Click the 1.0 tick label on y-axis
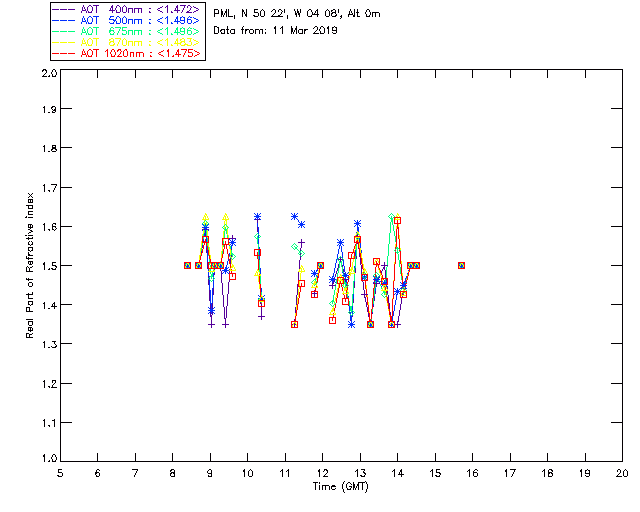Viewport: 640px width, 512px height. pyautogui.click(x=49, y=459)
